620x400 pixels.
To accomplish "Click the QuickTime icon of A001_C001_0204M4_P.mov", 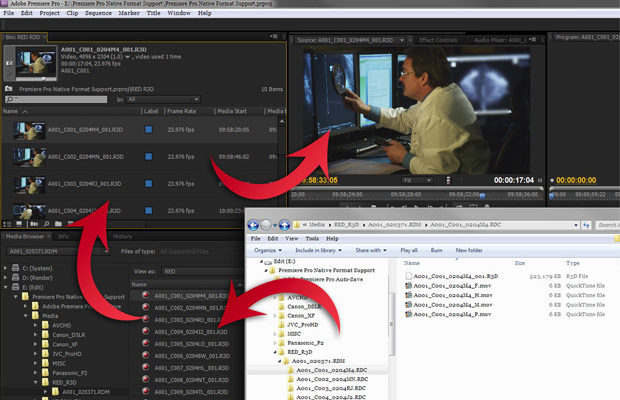I will point(409,314).
